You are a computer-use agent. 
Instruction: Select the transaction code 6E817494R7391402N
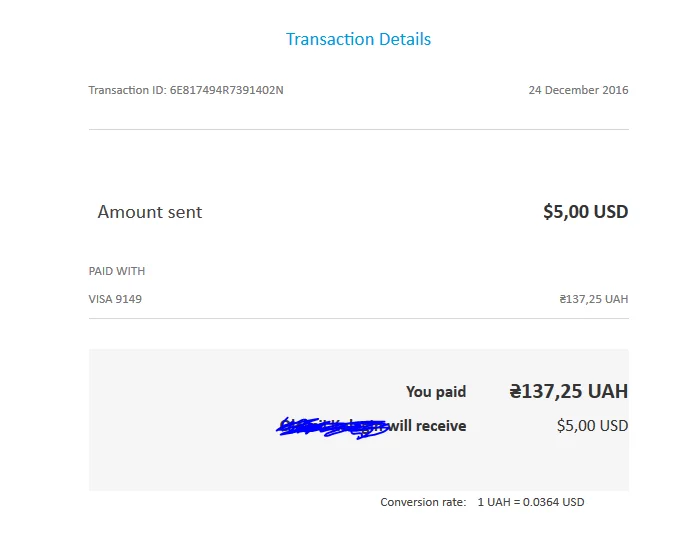(x=226, y=90)
